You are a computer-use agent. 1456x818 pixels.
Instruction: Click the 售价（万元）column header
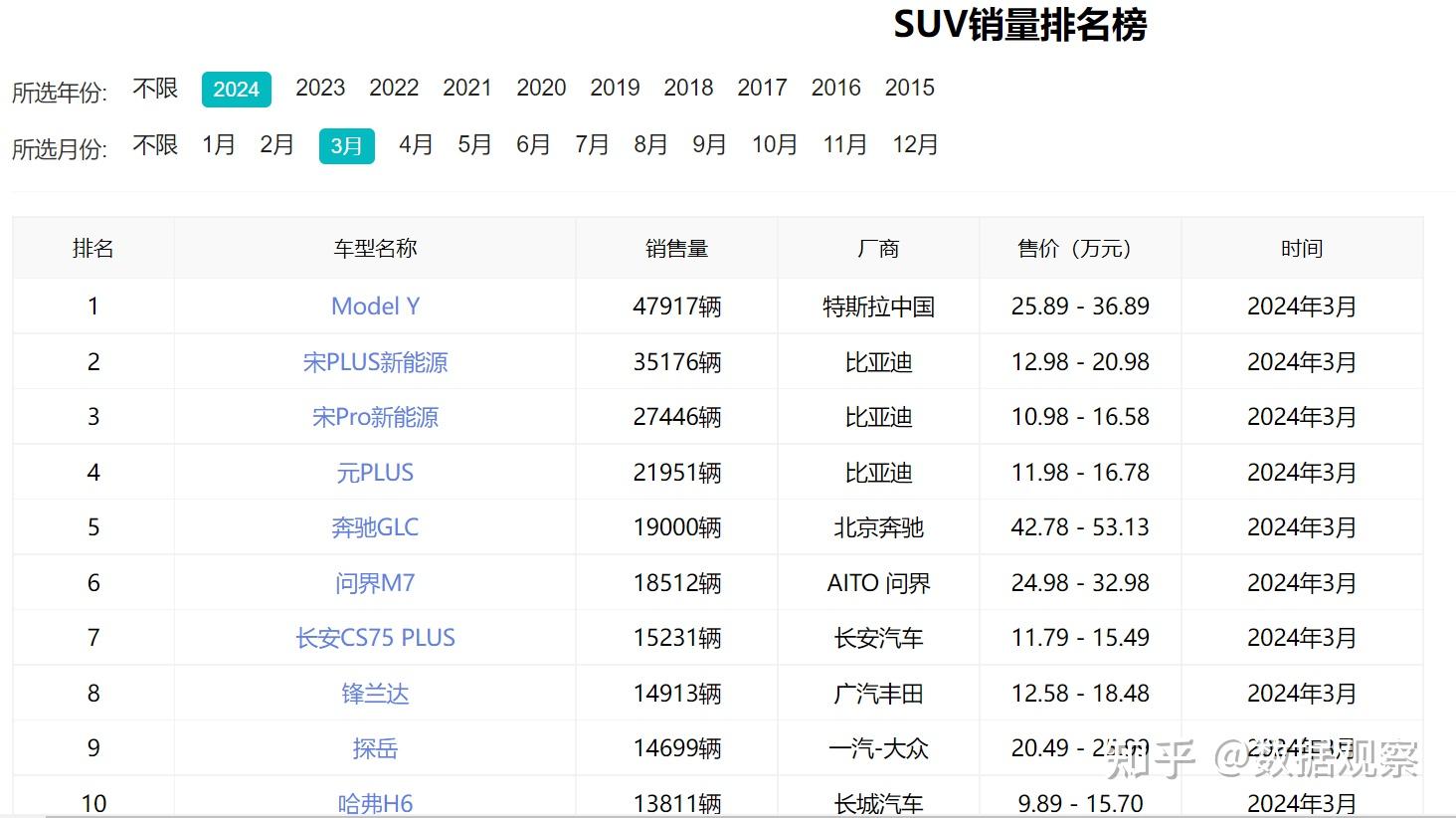click(1078, 248)
